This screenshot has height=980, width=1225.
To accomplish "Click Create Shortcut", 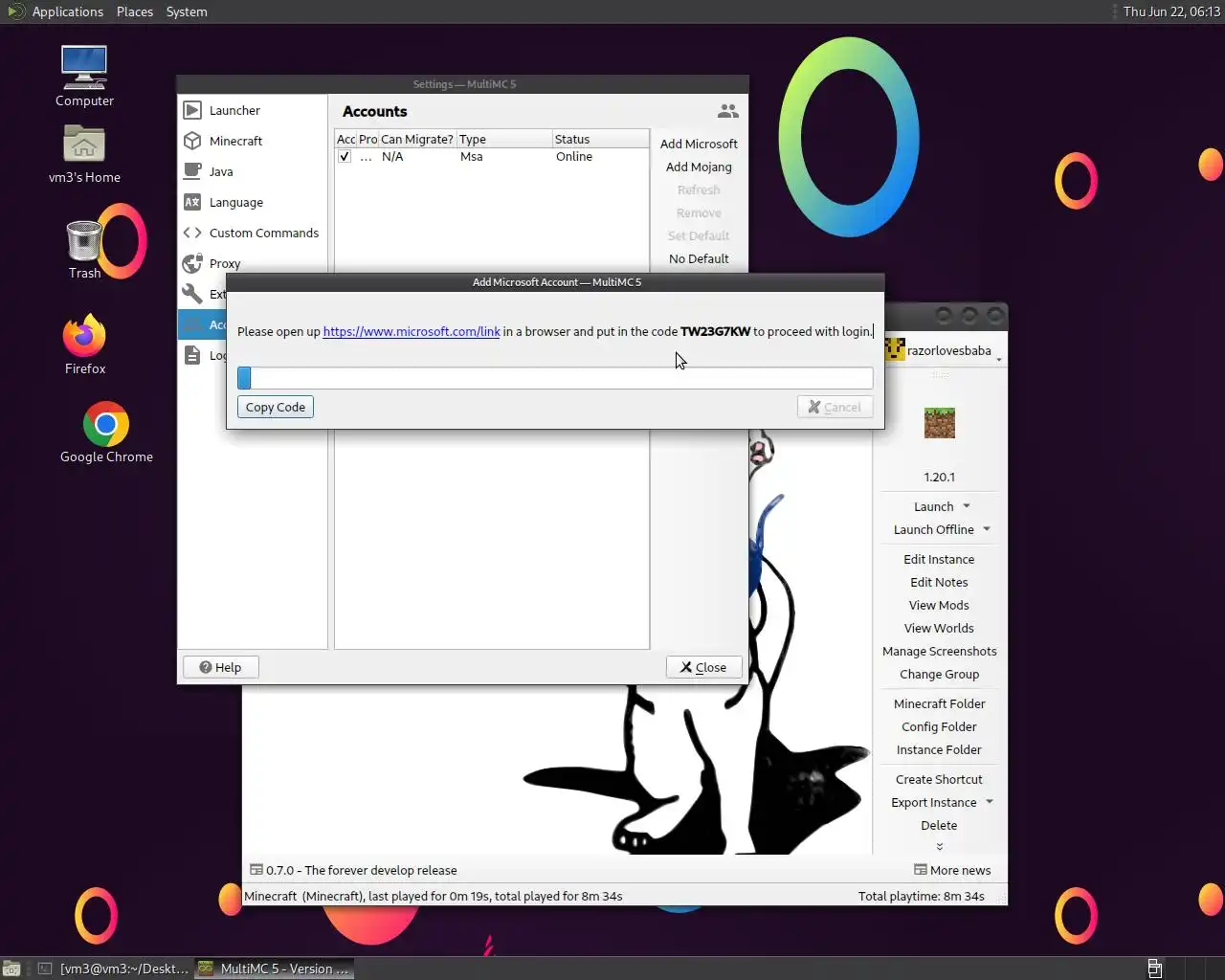I will pyautogui.click(x=939, y=779).
